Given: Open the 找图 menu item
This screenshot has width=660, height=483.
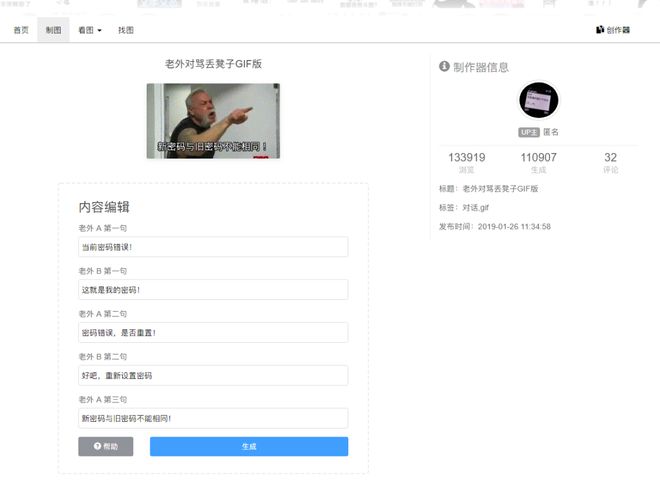Looking at the screenshot, I should [126, 30].
